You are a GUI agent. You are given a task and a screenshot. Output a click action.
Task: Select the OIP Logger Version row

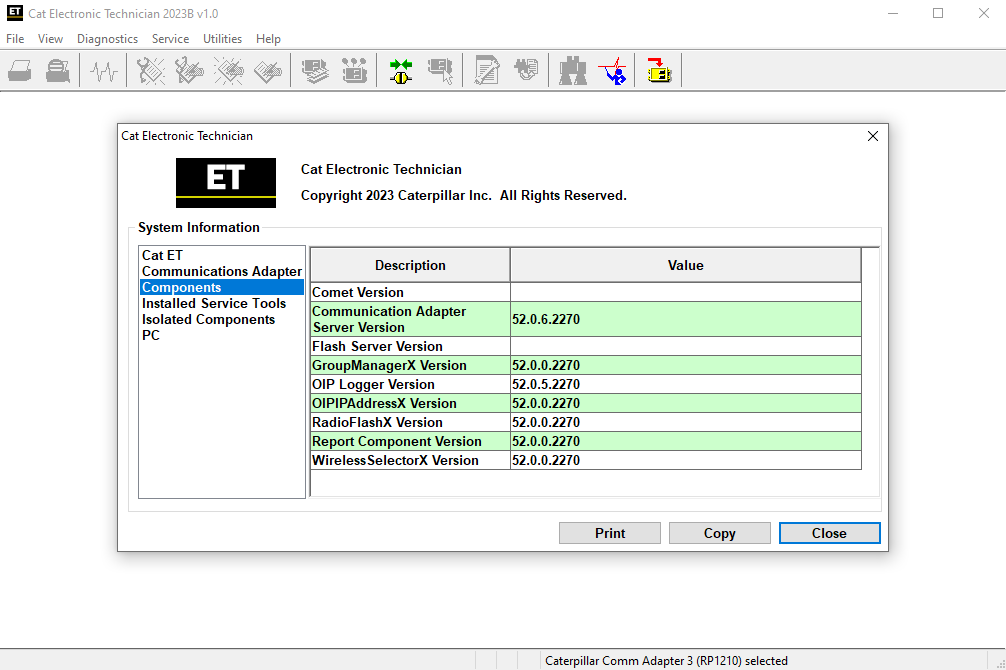coord(585,384)
